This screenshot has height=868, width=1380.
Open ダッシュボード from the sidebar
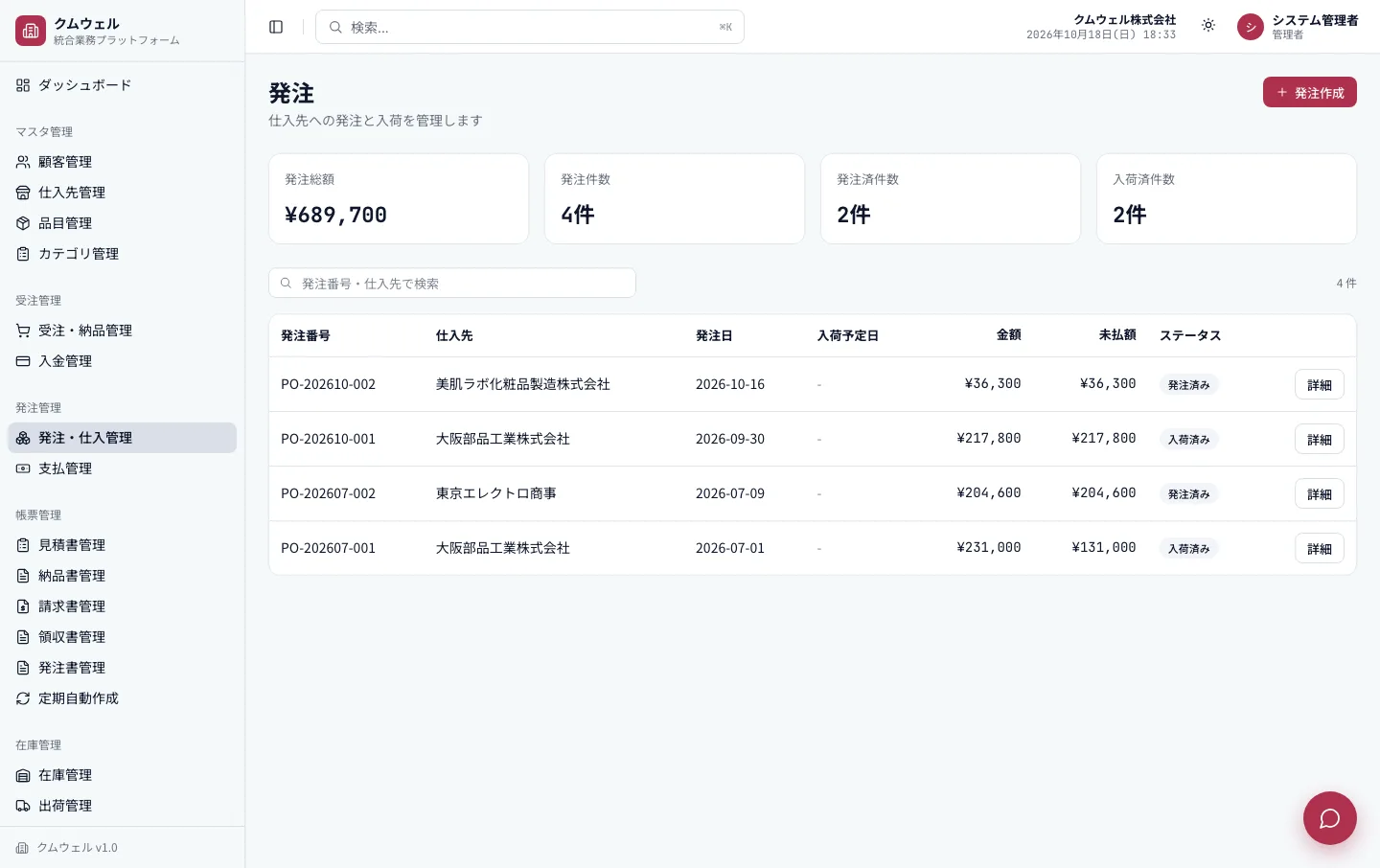click(x=122, y=85)
